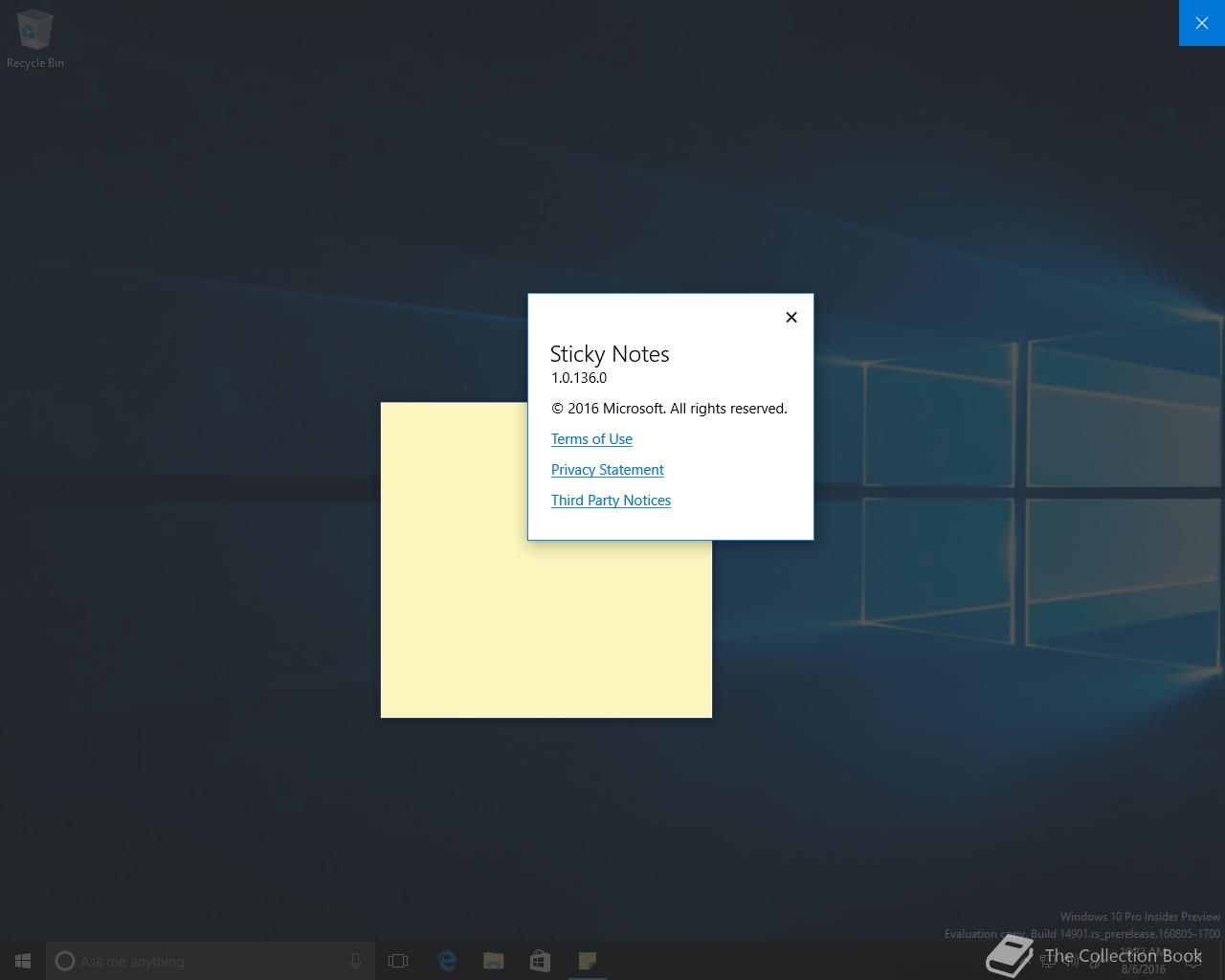Click the Sticky Notes taskbar icon
This screenshot has height=980, width=1225.
pos(588,961)
